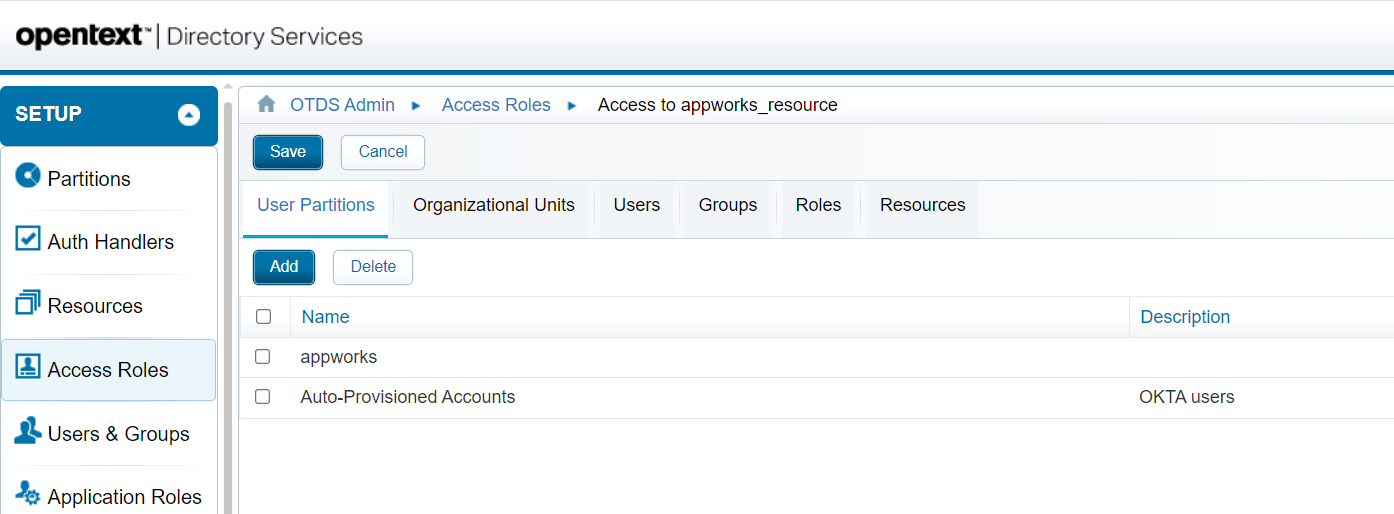Click the Partitions disc icon in sidebar
Image resolution: width=1394 pixels, height=514 pixels.
coord(28,176)
